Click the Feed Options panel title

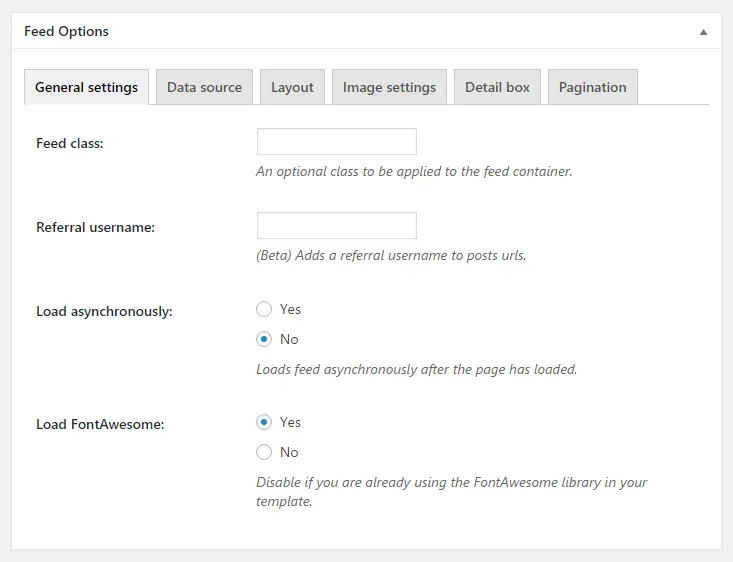[66, 31]
